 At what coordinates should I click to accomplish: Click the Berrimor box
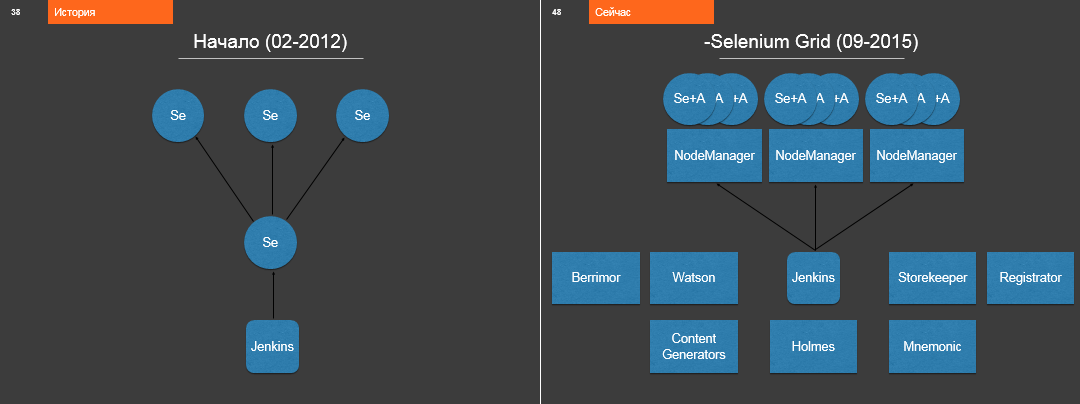[x=596, y=277]
